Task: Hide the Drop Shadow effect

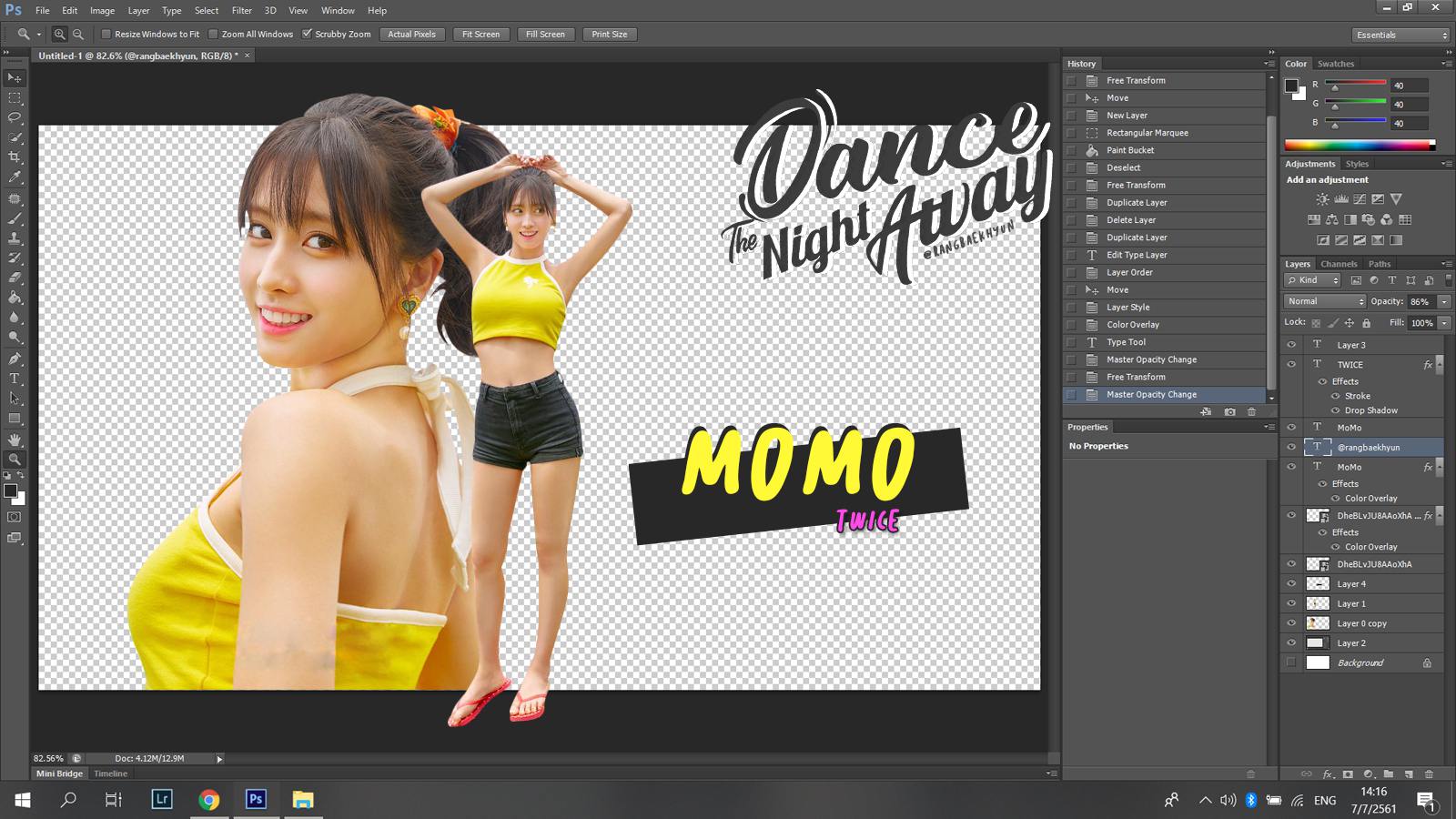Action: tap(1336, 410)
